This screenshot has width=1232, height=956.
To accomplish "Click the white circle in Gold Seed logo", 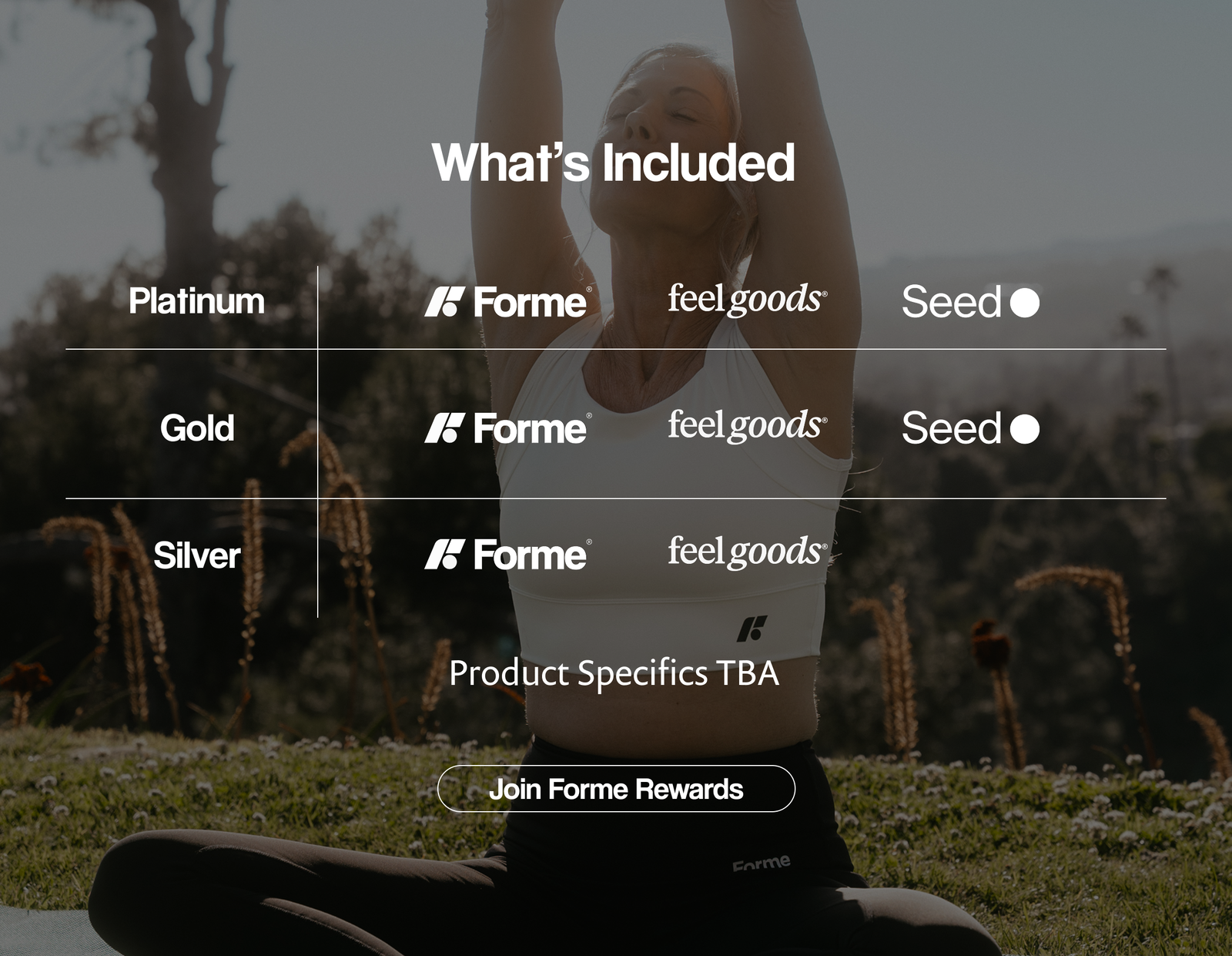I will click(1025, 429).
